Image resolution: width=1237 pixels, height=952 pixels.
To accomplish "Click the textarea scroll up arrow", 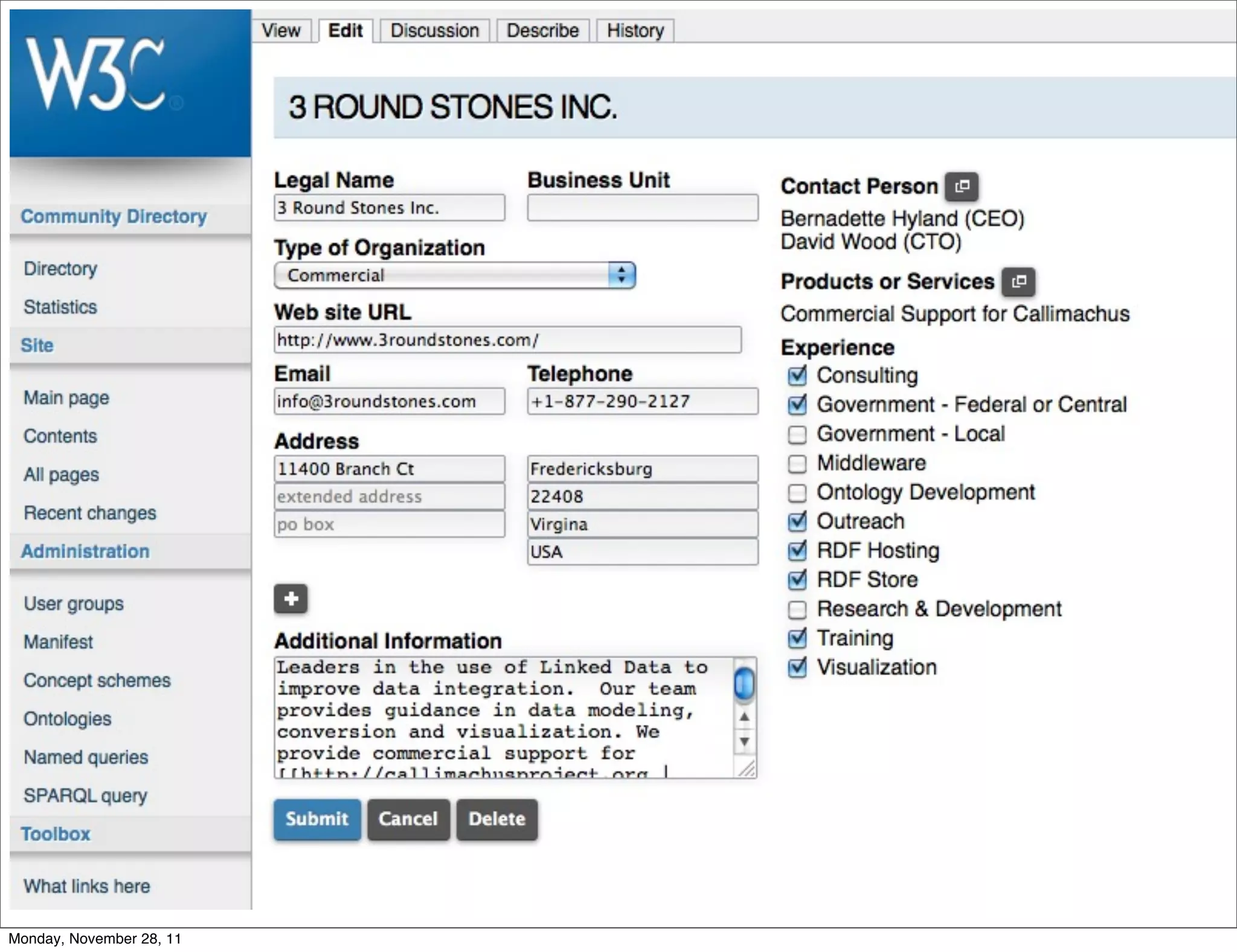I will pos(744,717).
